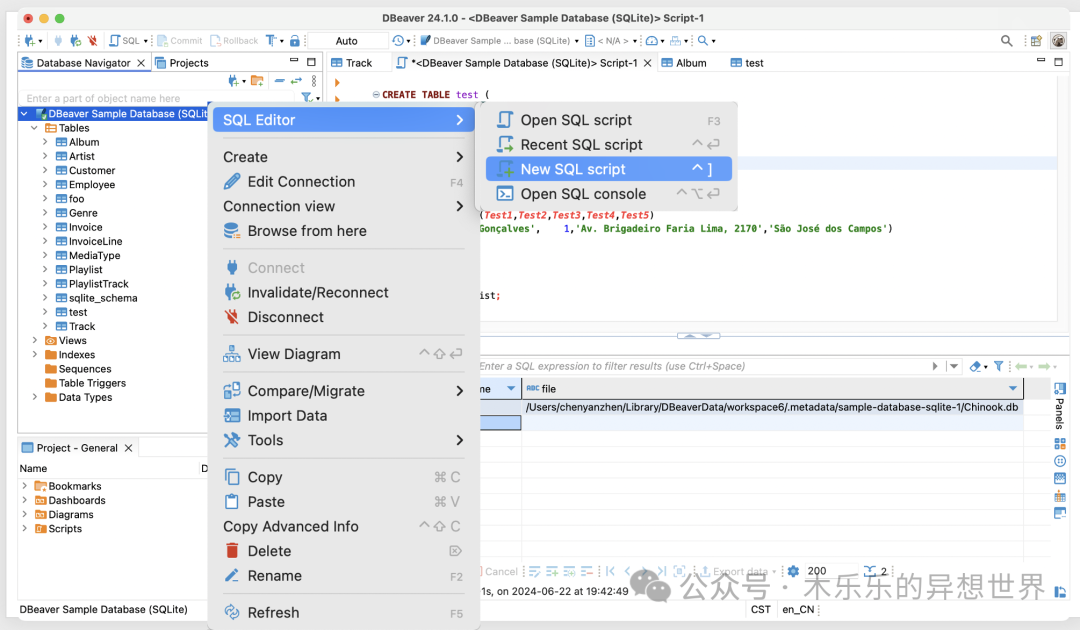Expand the Bookmarks project node

pyautogui.click(x=25, y=486)
